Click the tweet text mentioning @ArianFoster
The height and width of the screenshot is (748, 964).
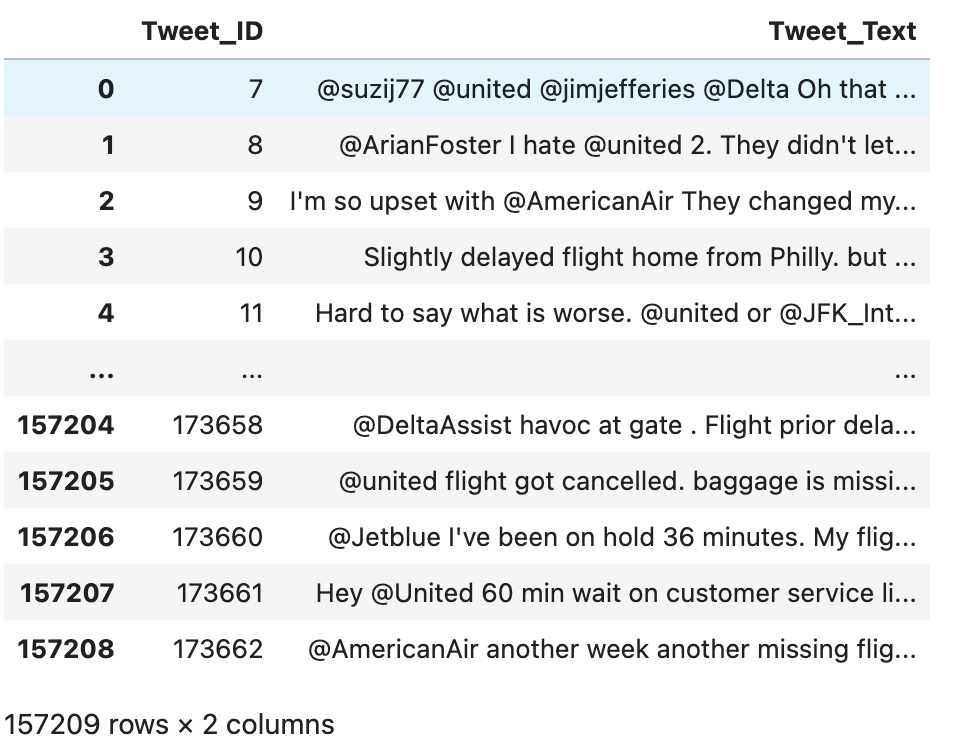tap(627, 145)
